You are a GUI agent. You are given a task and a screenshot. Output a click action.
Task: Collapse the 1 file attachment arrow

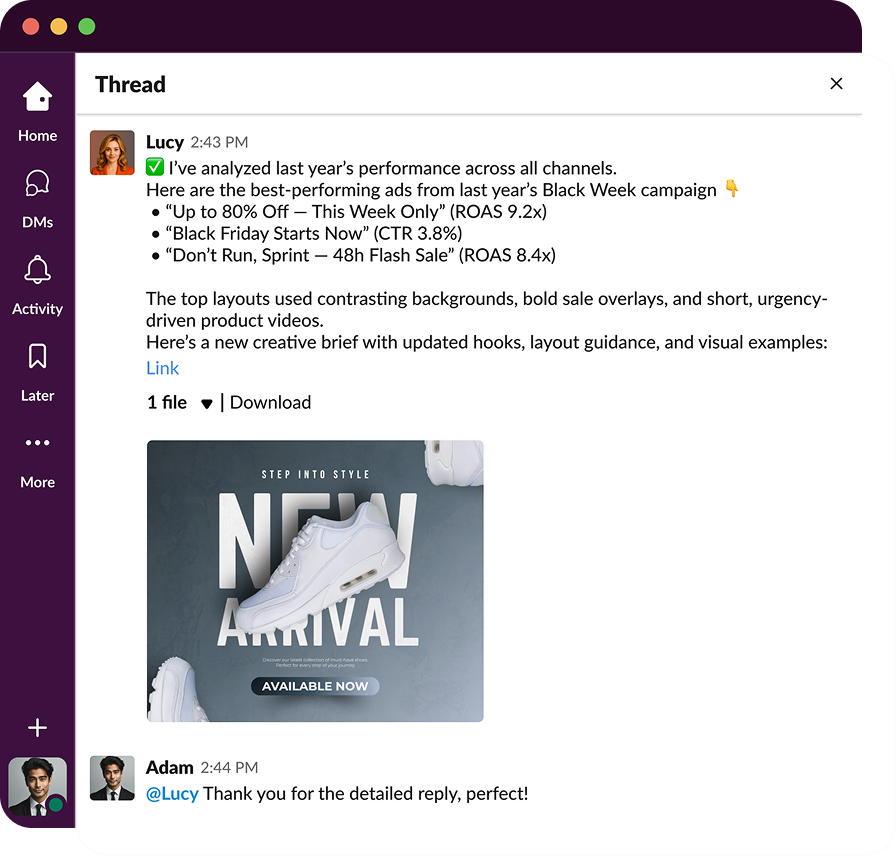tap(207, 404)
